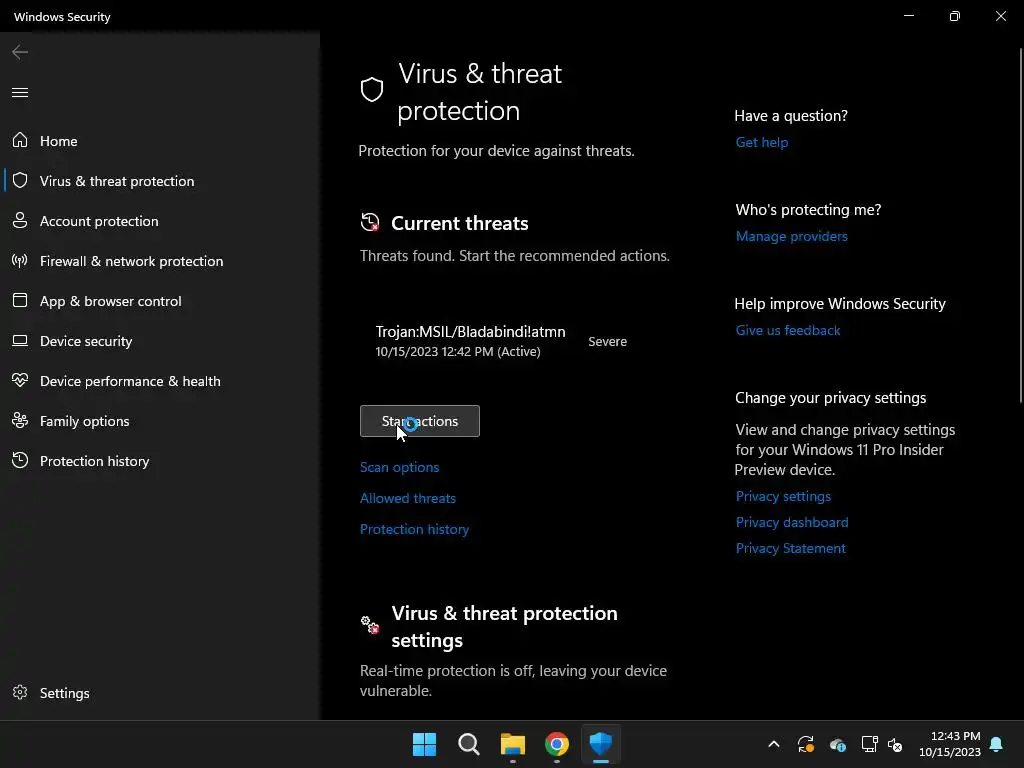The image size is (1024, 768).
Task: Click the back arrow icon
Action: click(x=20, y=52)
